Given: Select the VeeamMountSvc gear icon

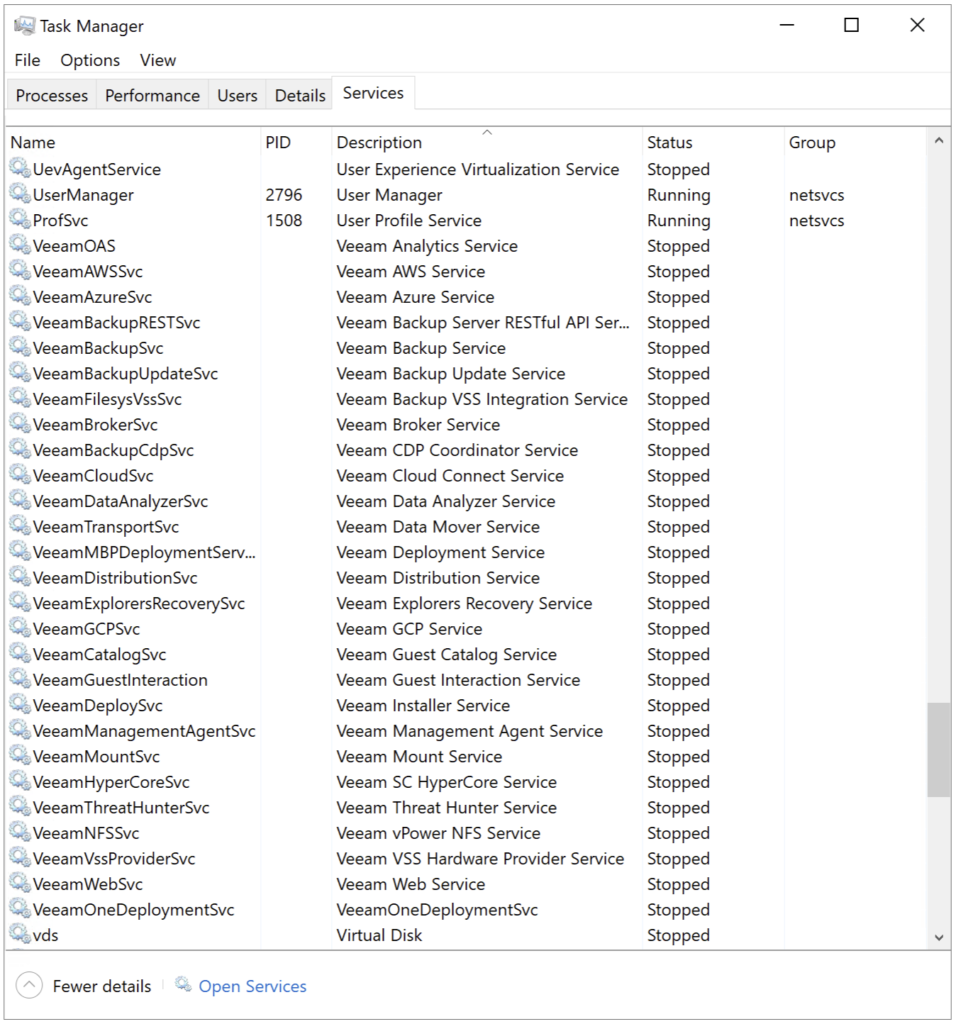Looking at the screenshot, I should coord(20,754).
